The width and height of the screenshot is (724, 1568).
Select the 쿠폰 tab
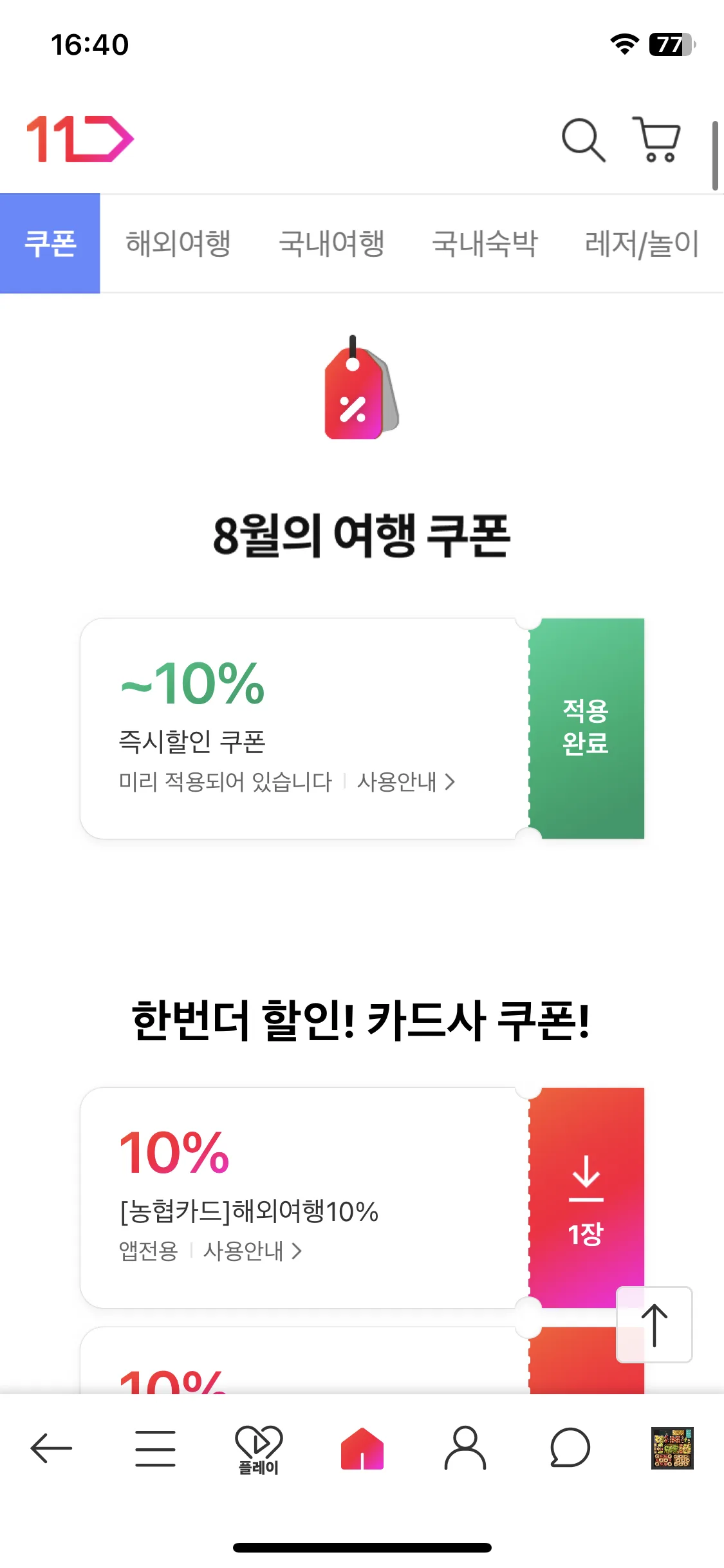pyautogui.click(x=50, y=243)
